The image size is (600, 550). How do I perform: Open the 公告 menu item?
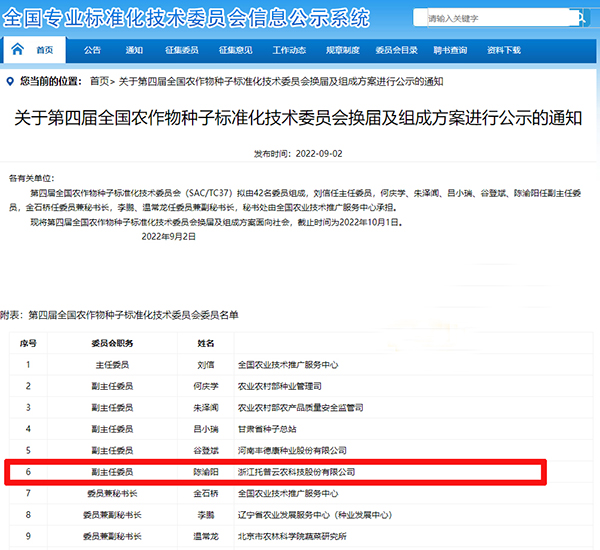pyautogui.click(x=92, y=50)
